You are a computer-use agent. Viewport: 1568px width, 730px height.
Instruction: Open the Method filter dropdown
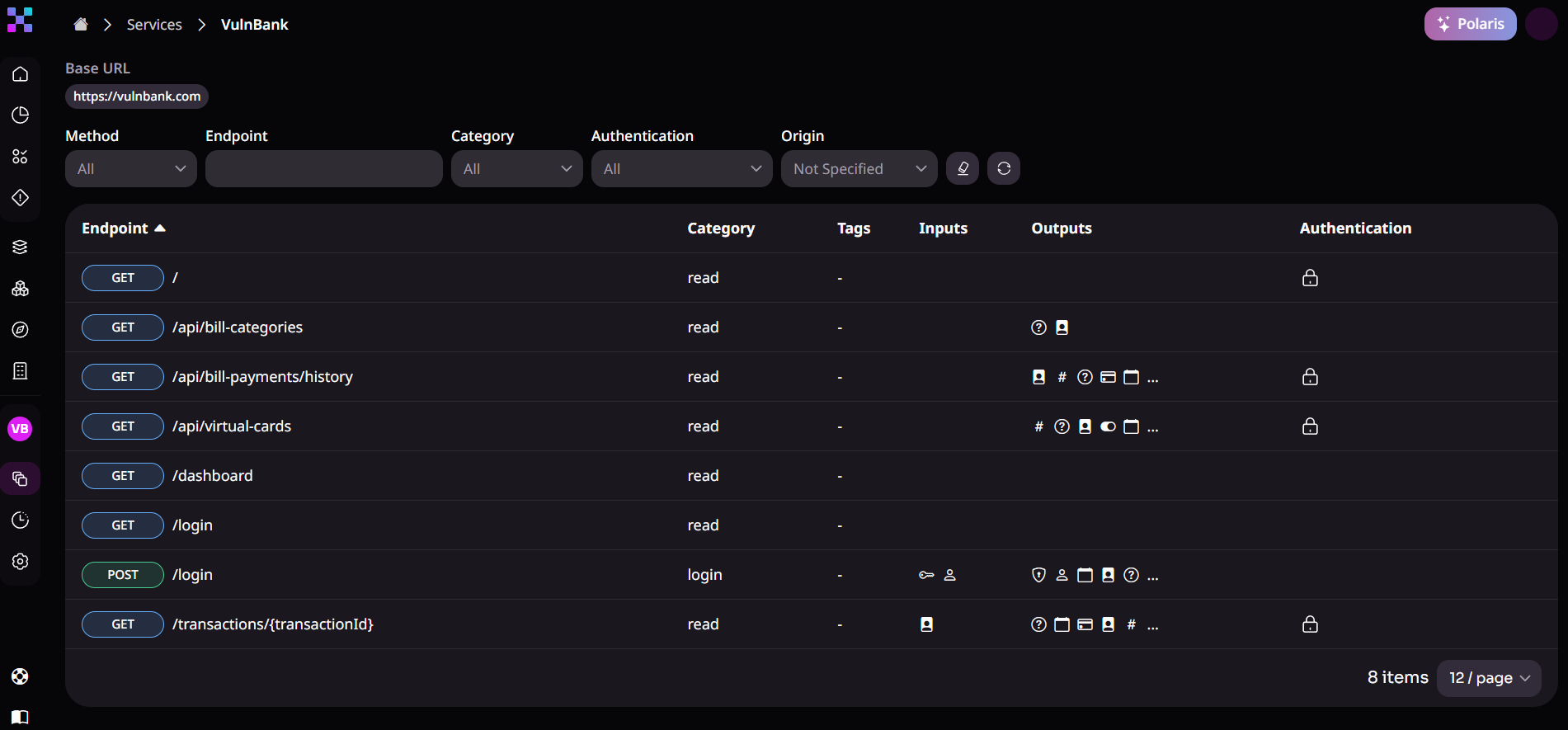pyautogui.click(x=131, y=168)
